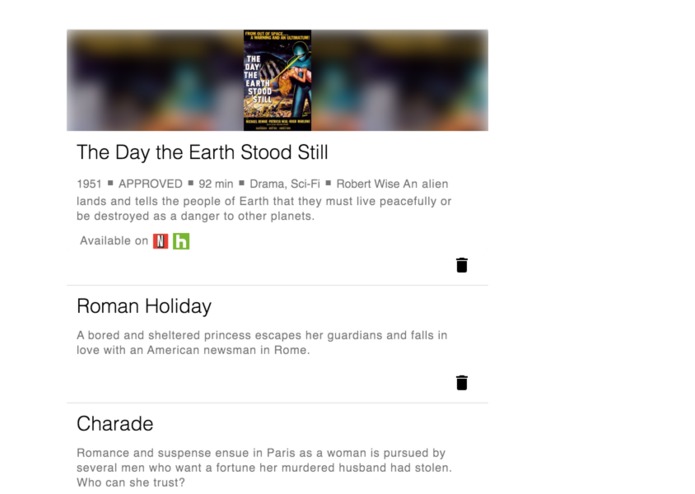
Task: Open the Roman Holiday entry
Action: [x=144, y=306]
